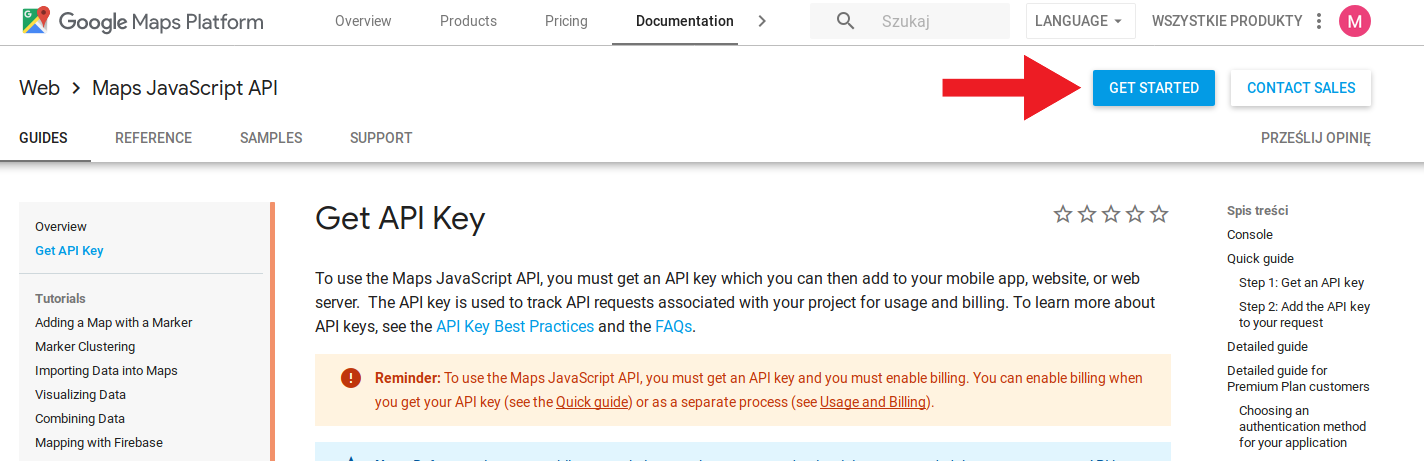Open the LANGUAGE dropdown
This screenshot has height=461, width=1424.
click(x=1081, y=21)
